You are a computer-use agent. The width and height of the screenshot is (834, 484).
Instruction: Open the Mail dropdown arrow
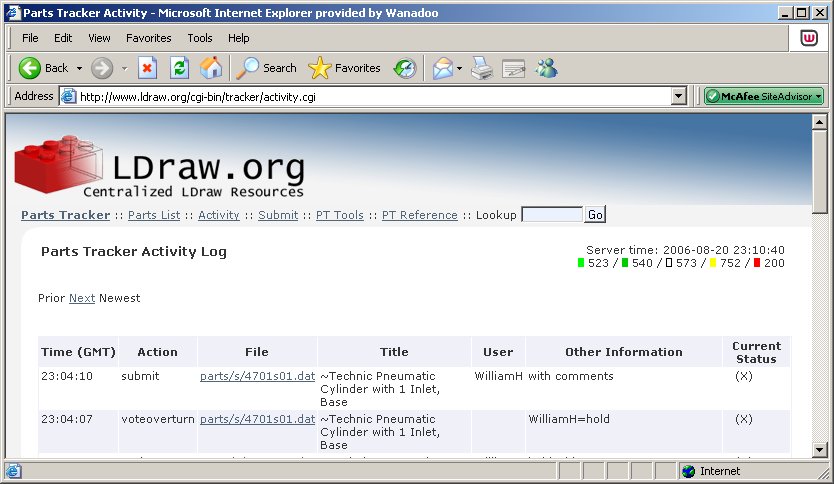(459, 69)
